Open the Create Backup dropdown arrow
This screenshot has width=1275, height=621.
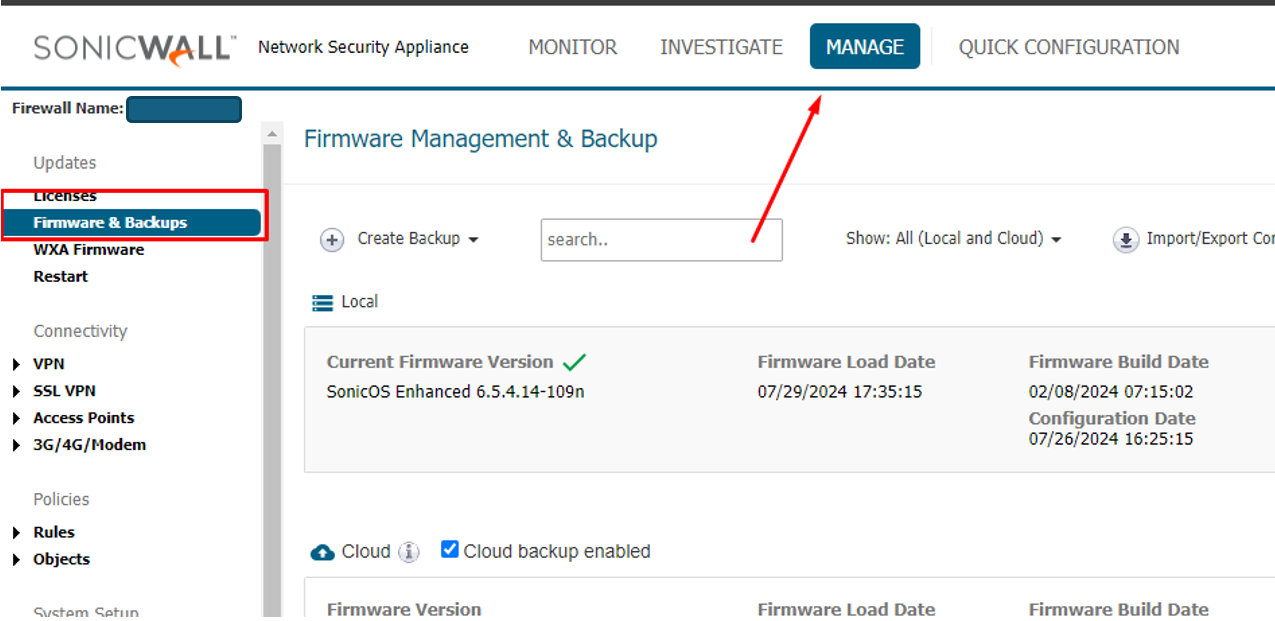pos(473,240)
